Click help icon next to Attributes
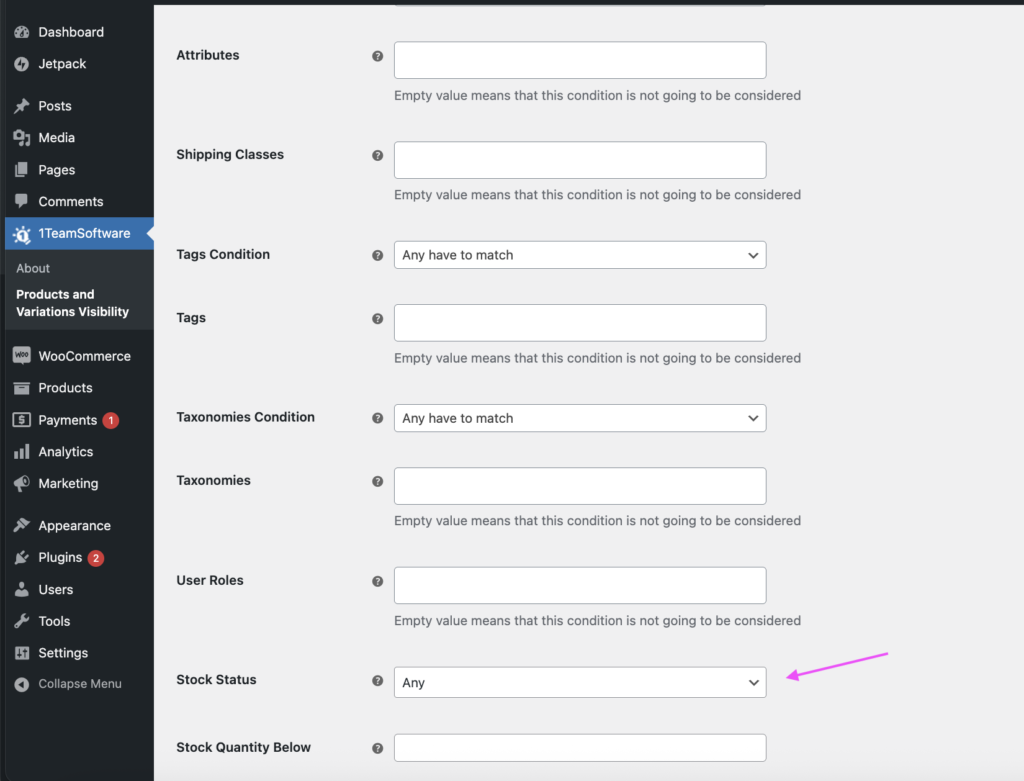 point(377,56)
